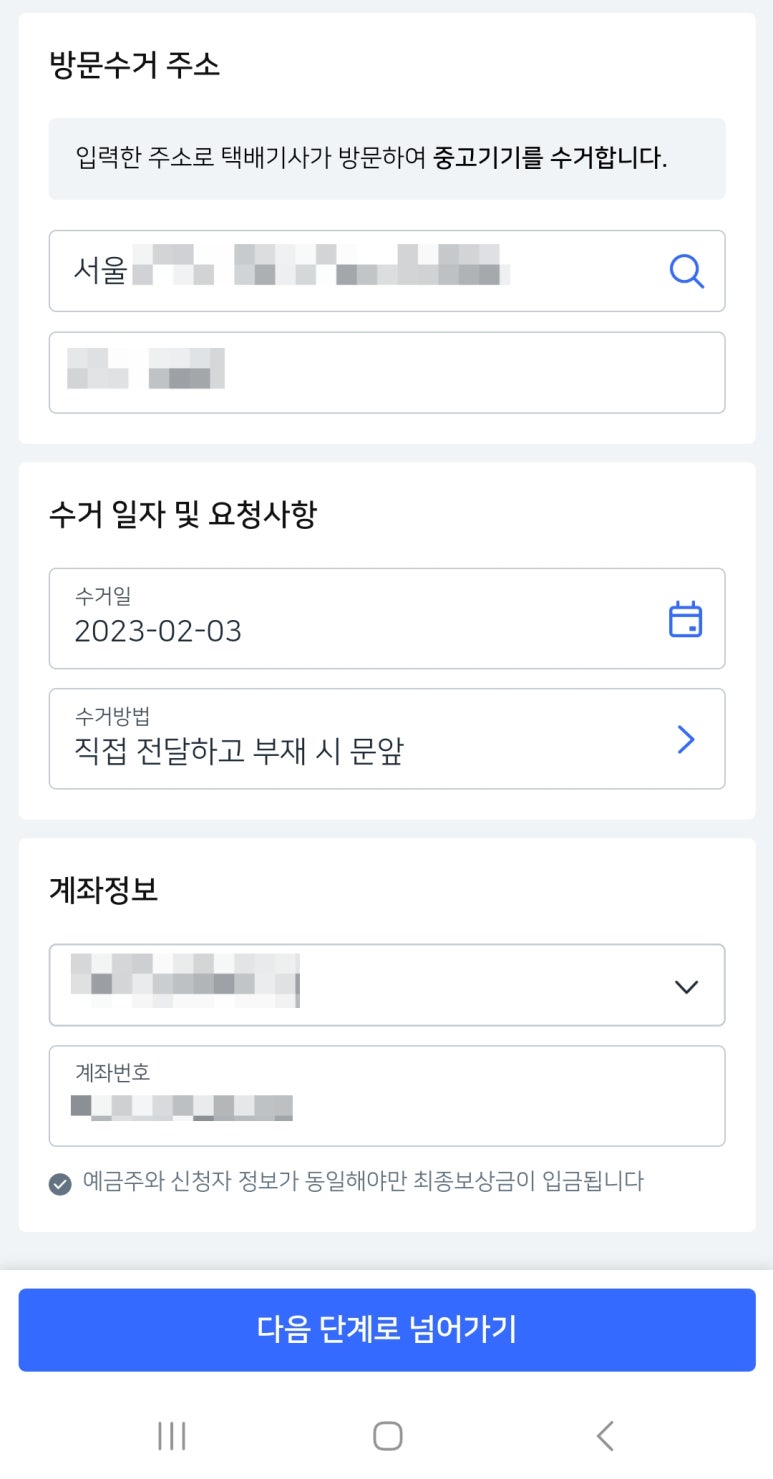Expand the 수거방법 right chevron arrow

pyautogui.click(x=685, y=739)
